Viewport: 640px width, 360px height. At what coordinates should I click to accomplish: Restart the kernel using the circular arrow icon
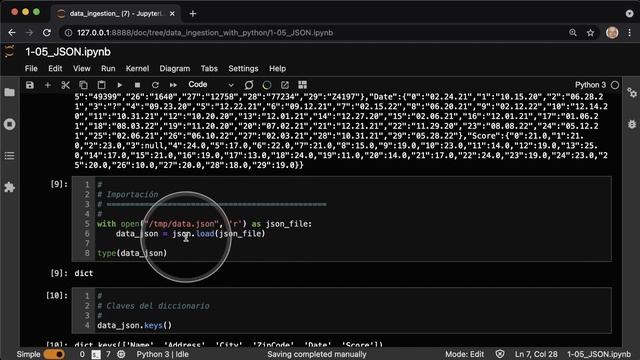155,85
